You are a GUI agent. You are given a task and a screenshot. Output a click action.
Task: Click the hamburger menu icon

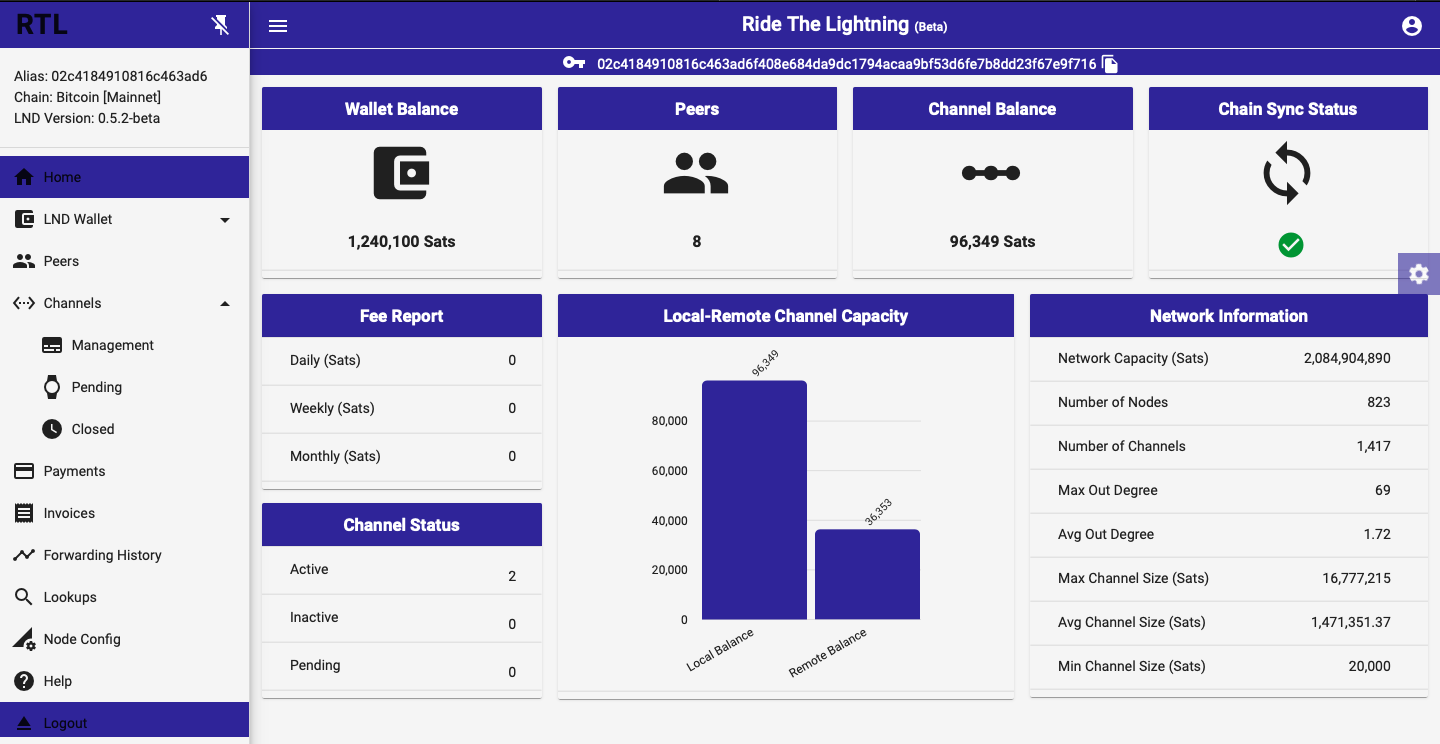278,26
